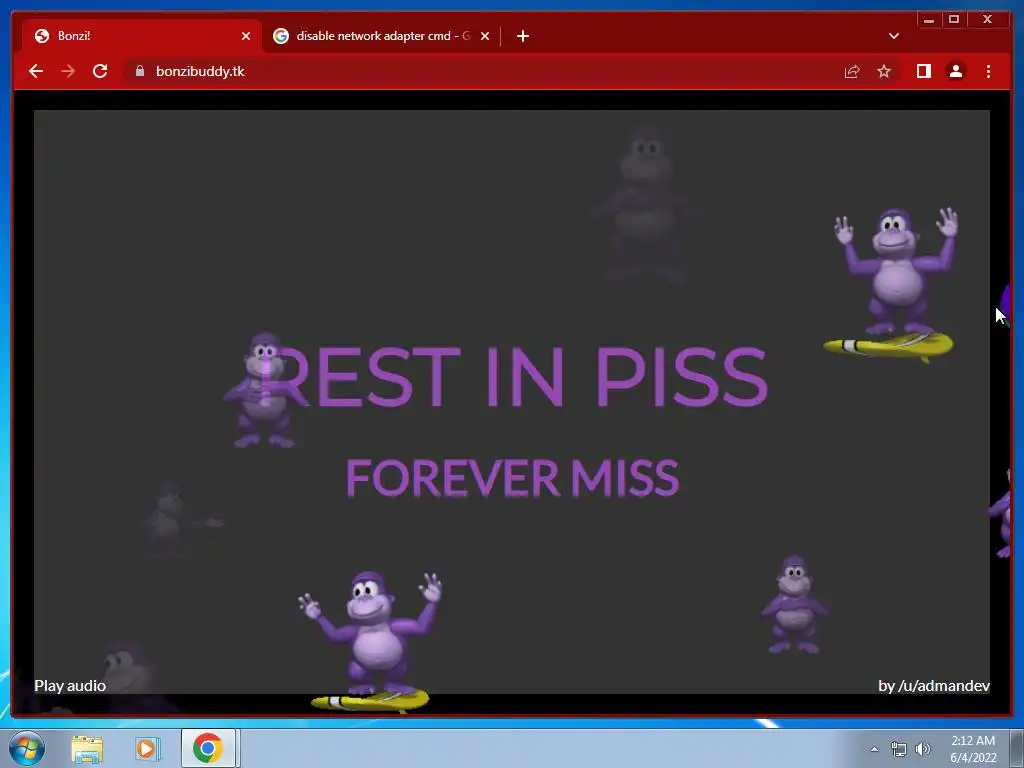Click the Show desktop strip
The height and width of the screenshot is (768, 1024).
point(1017,748)
